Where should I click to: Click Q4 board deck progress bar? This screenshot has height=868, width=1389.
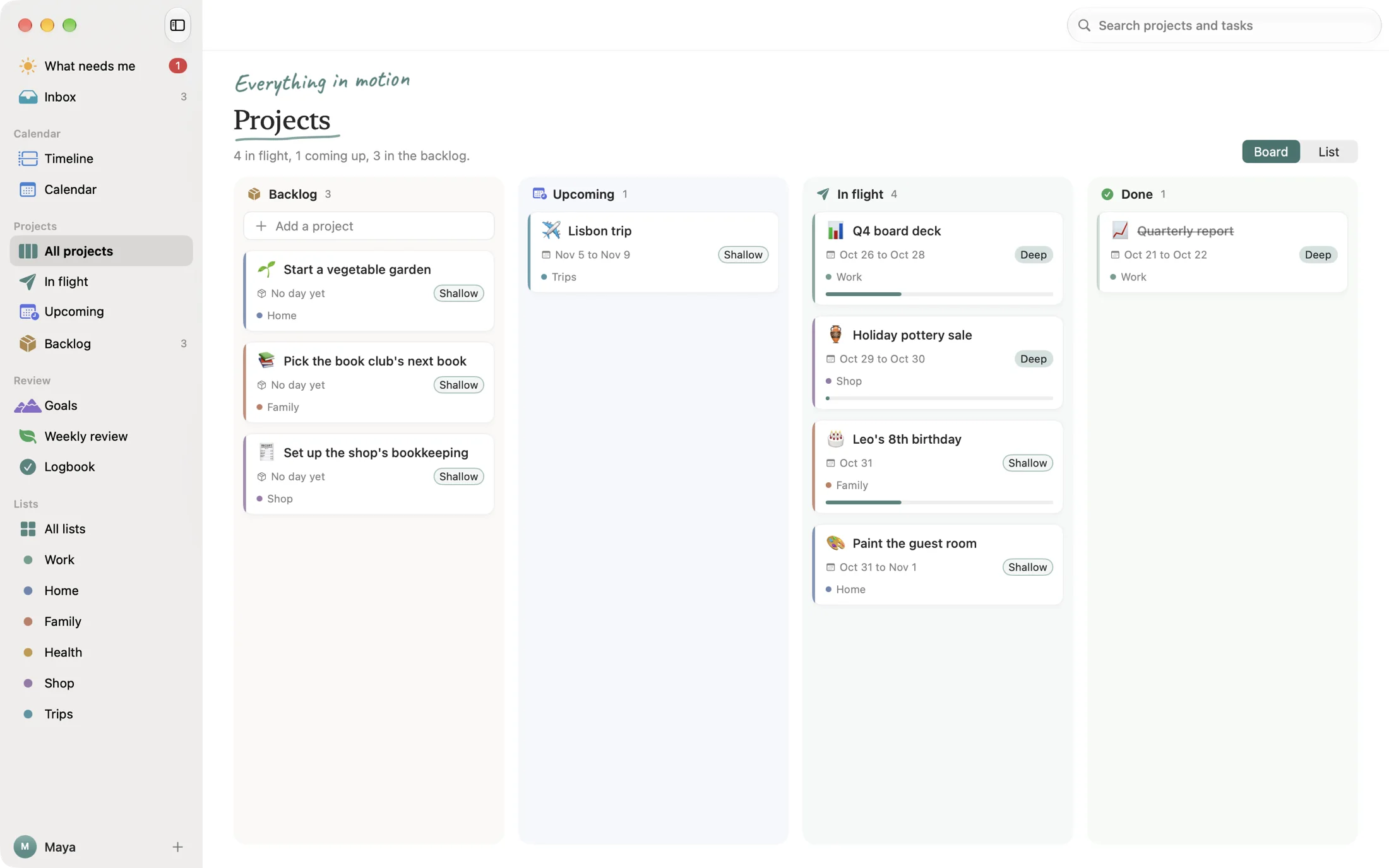tap(939, 294)
